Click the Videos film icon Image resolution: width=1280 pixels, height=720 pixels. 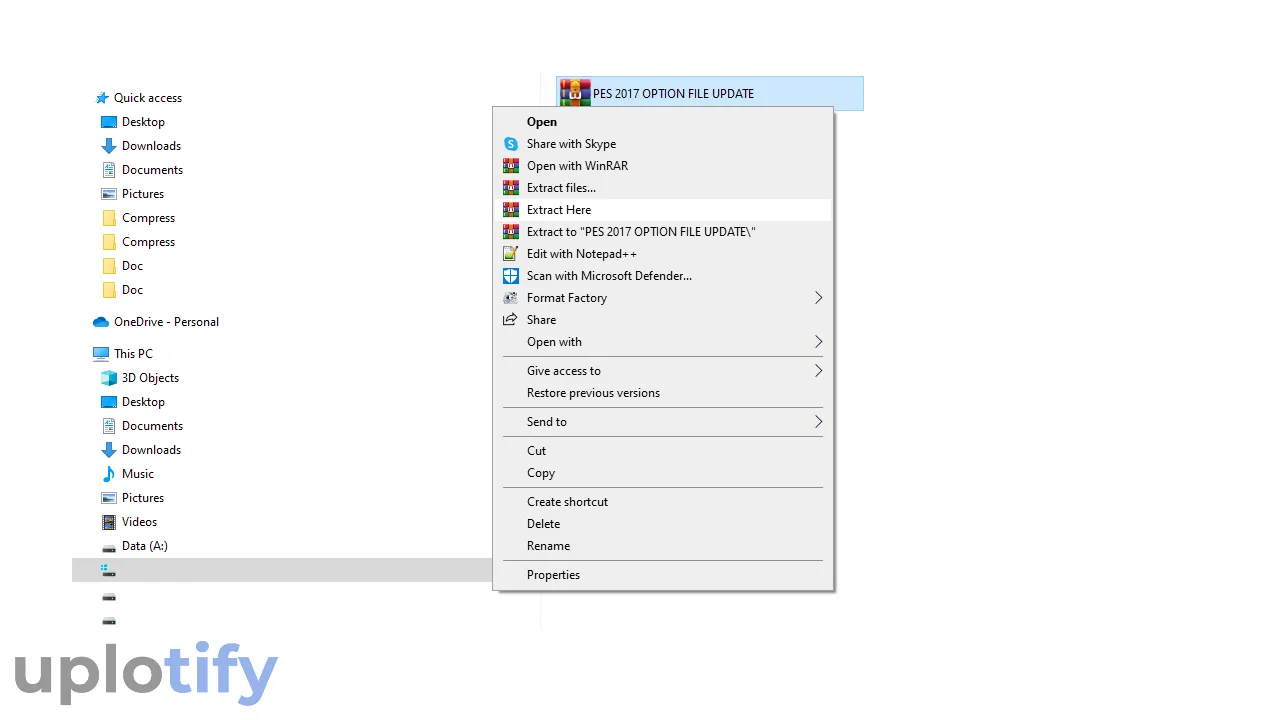(109, 522)
